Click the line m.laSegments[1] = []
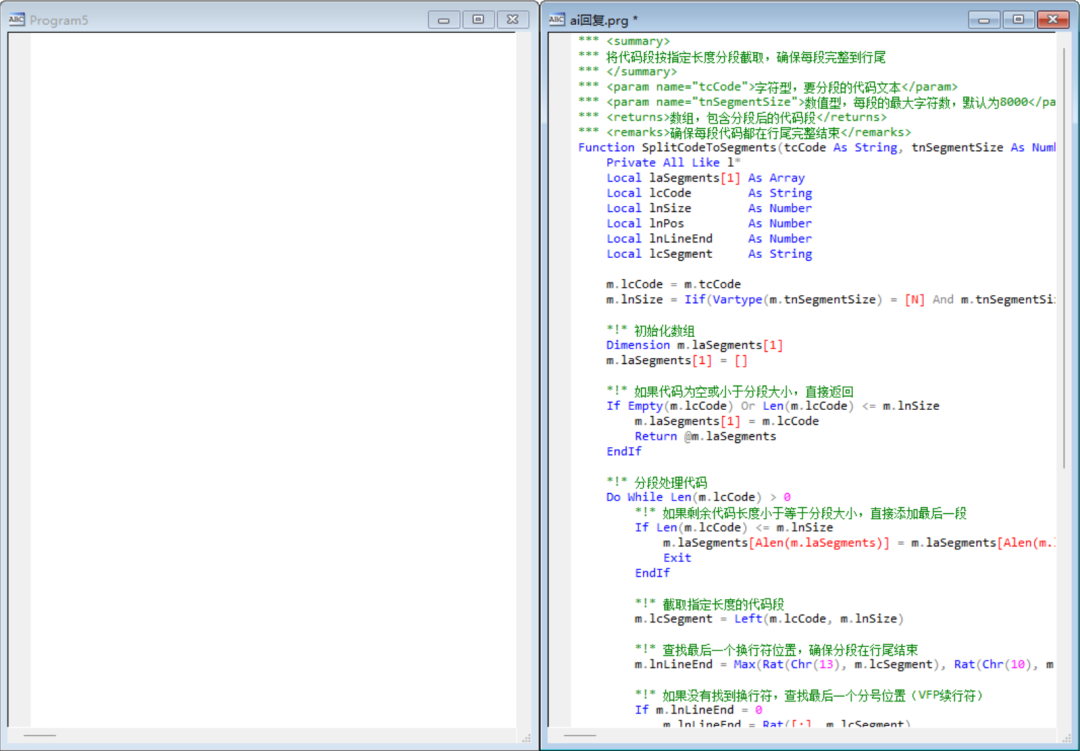 click(x=676, y=360)
